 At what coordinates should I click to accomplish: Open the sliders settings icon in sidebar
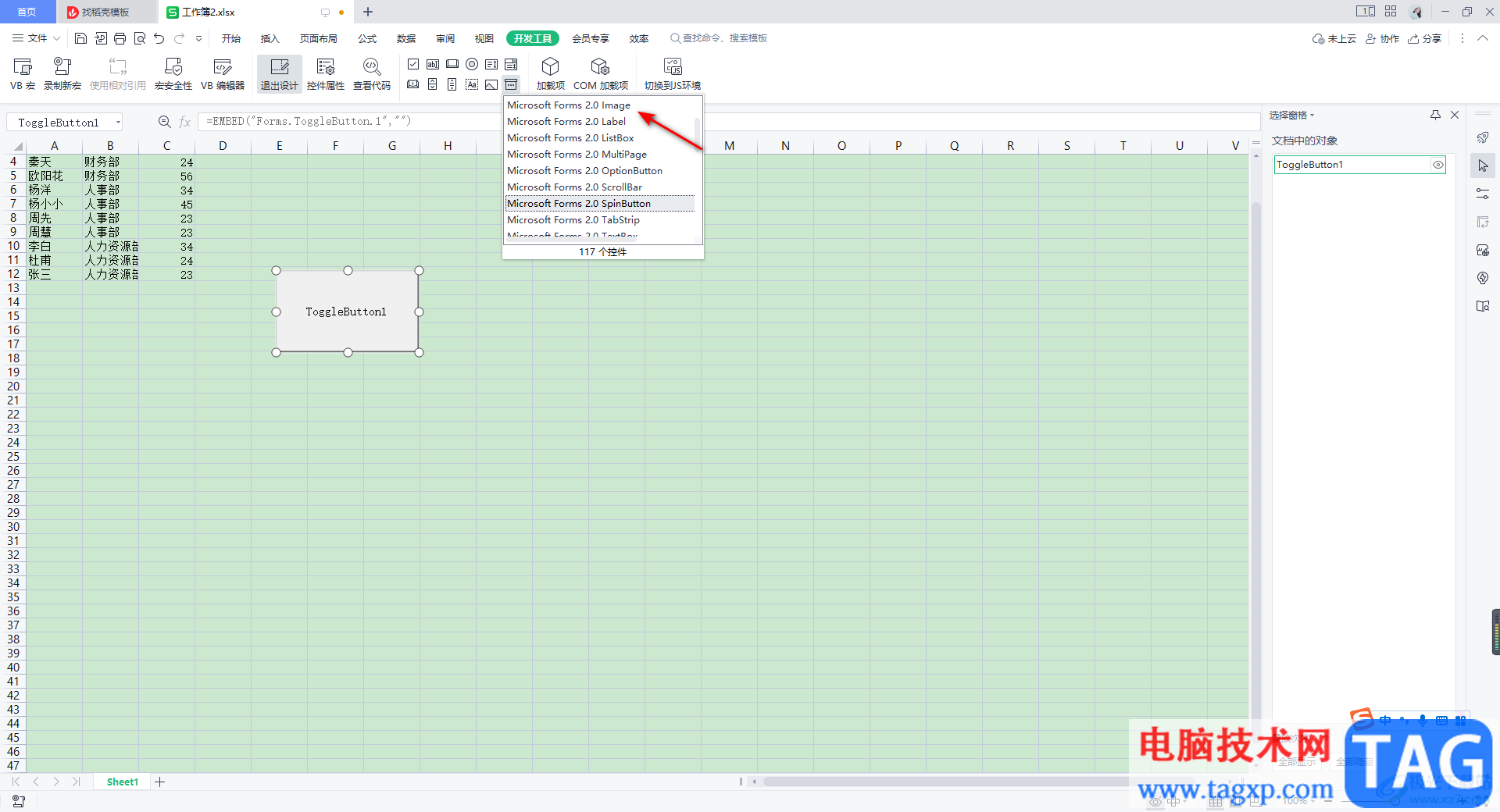[1483, 194]
